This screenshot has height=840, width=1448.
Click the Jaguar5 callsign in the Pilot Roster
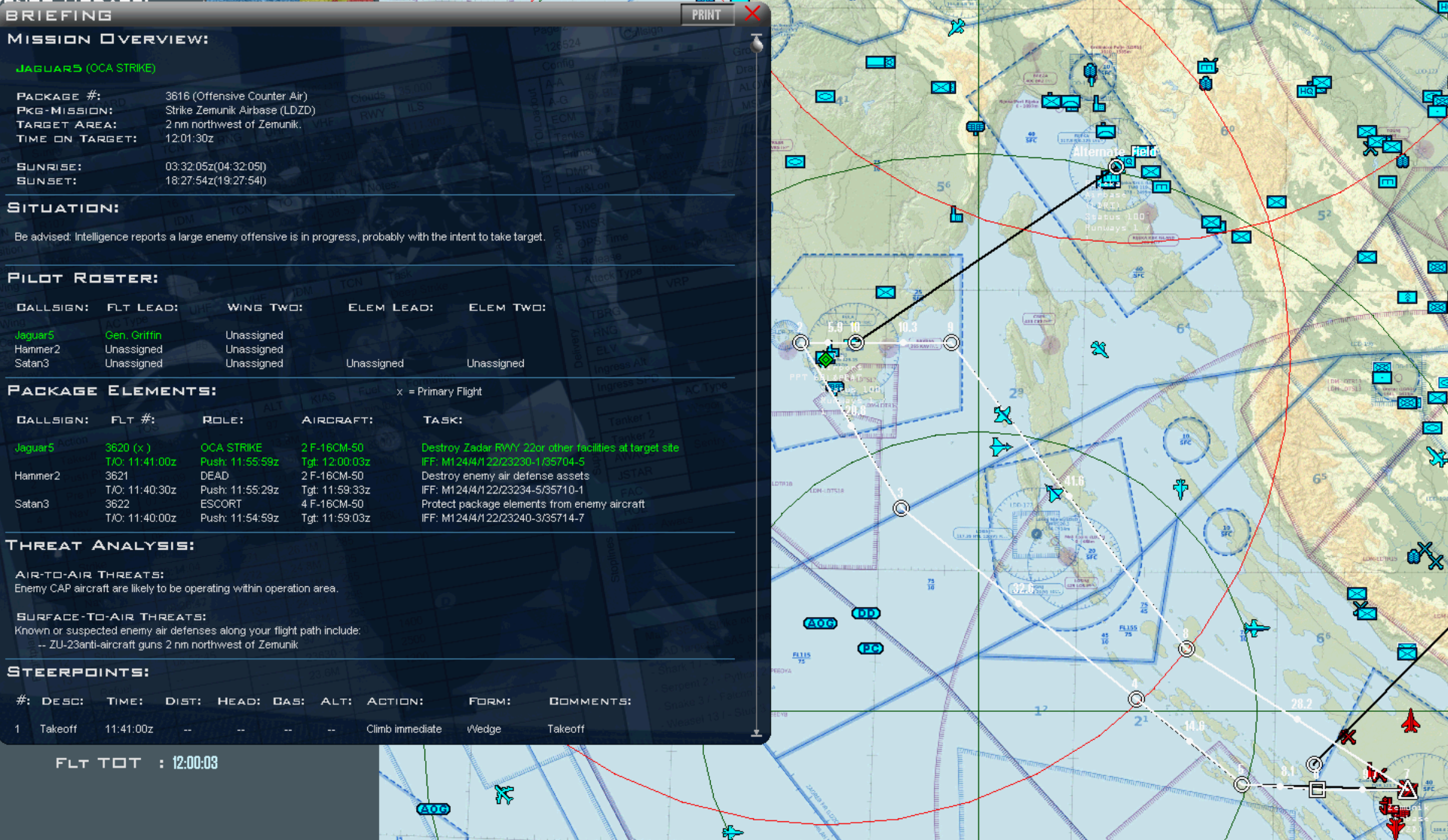coord(35,335)
